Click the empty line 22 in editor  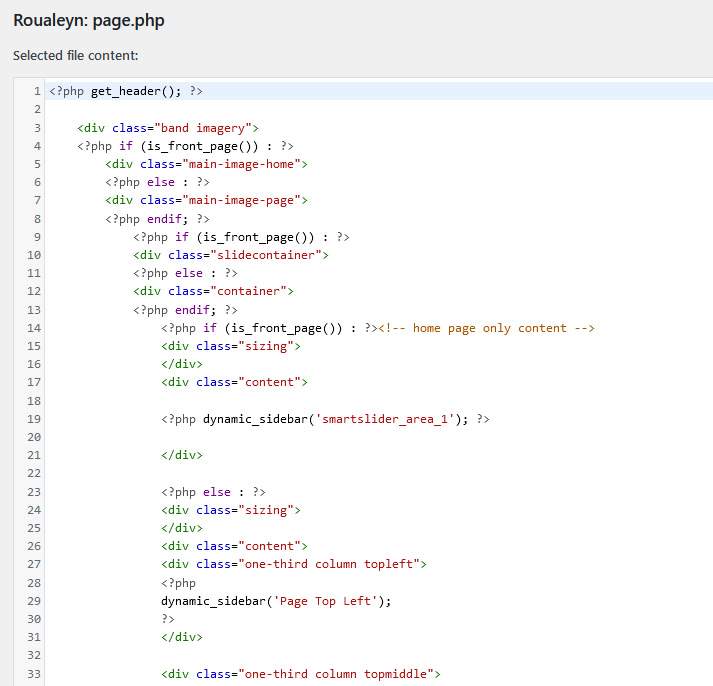(381, 473)
